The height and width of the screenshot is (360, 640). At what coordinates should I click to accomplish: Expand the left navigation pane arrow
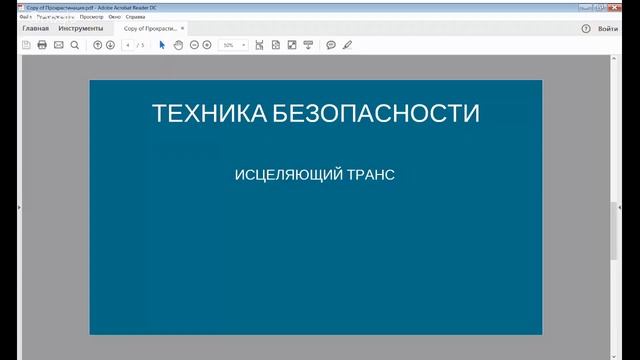[19, 207]
